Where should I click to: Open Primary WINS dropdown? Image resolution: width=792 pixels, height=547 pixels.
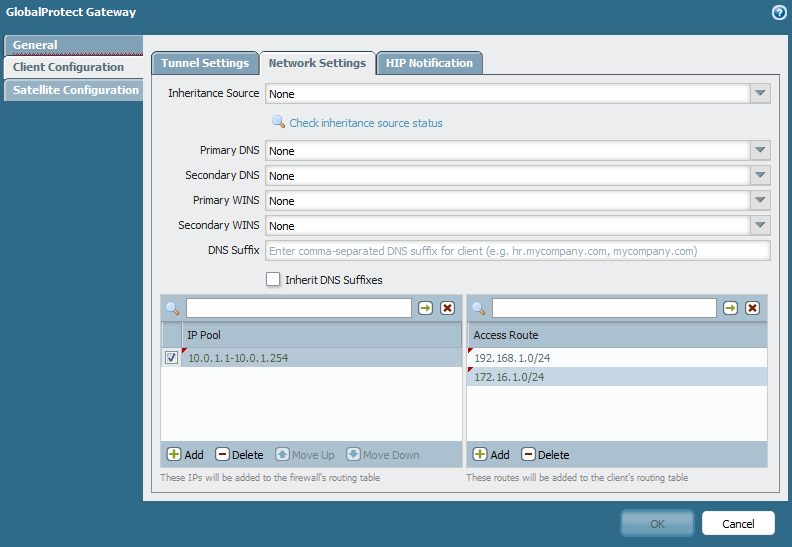point(760,201)
